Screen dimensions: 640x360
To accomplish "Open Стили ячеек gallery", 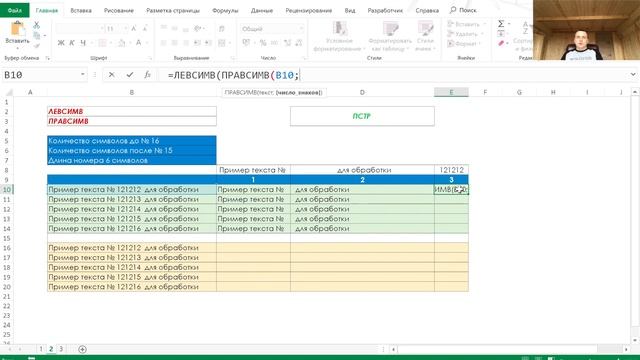I will click(x=425, y=36).
